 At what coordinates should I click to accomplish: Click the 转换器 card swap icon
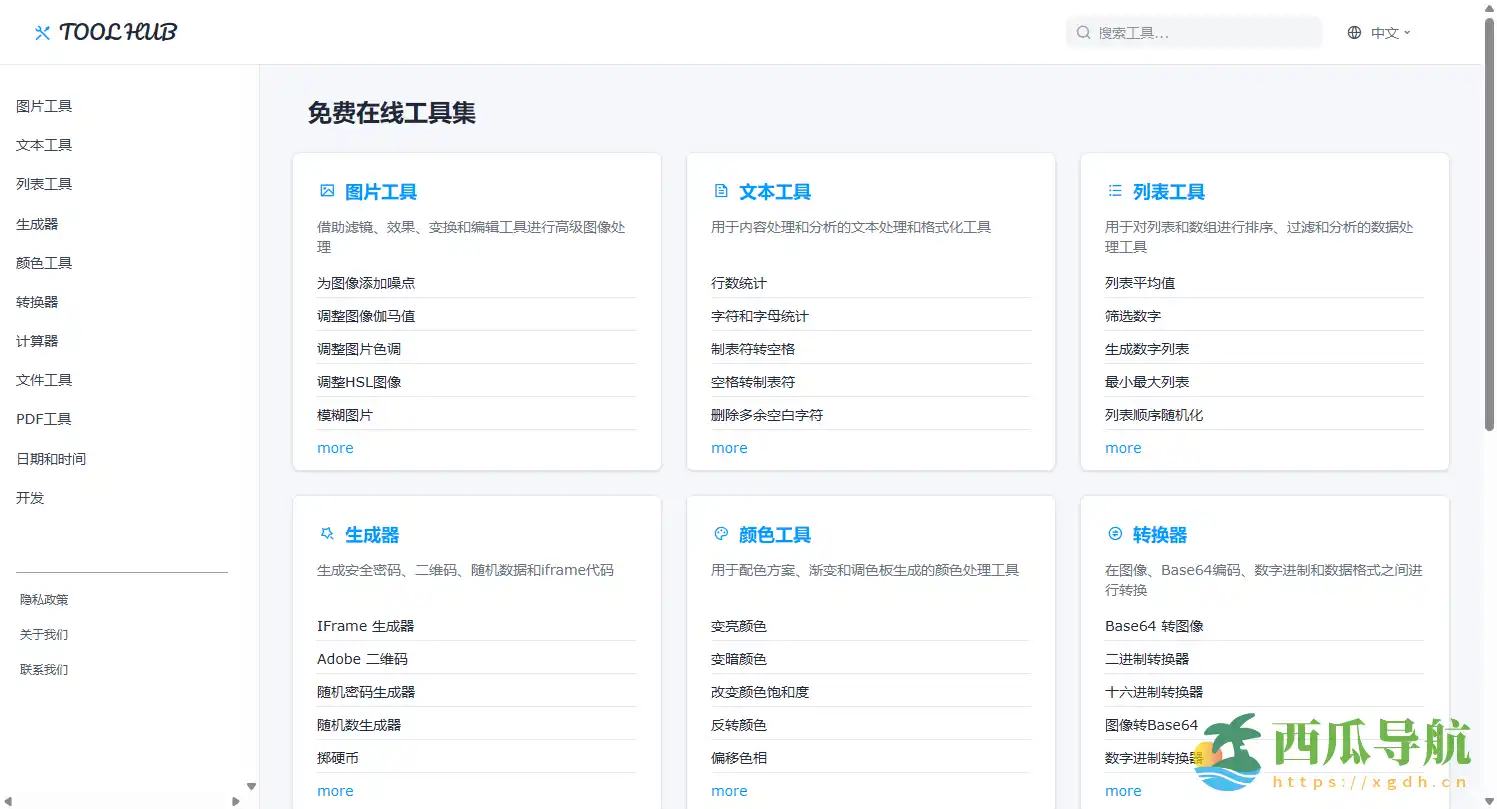[x=1115, y=534]
